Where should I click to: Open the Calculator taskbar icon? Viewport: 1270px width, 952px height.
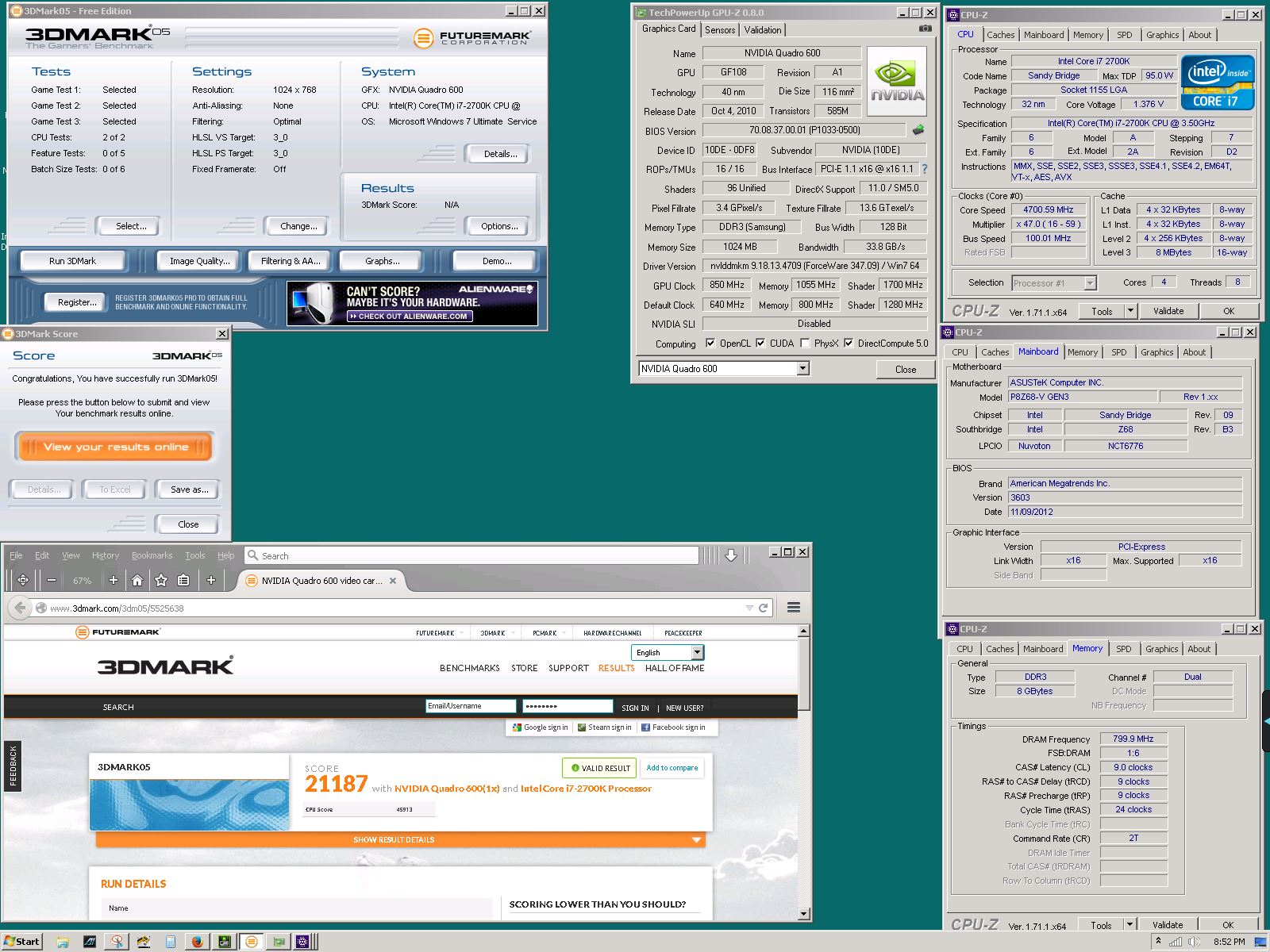[x=171, y=942]
